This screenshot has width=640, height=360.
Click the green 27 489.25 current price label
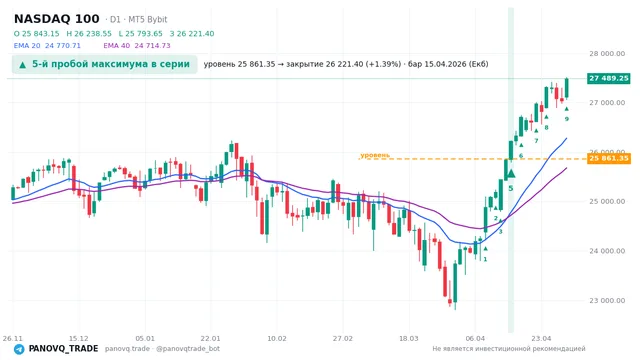coord(609,78)
